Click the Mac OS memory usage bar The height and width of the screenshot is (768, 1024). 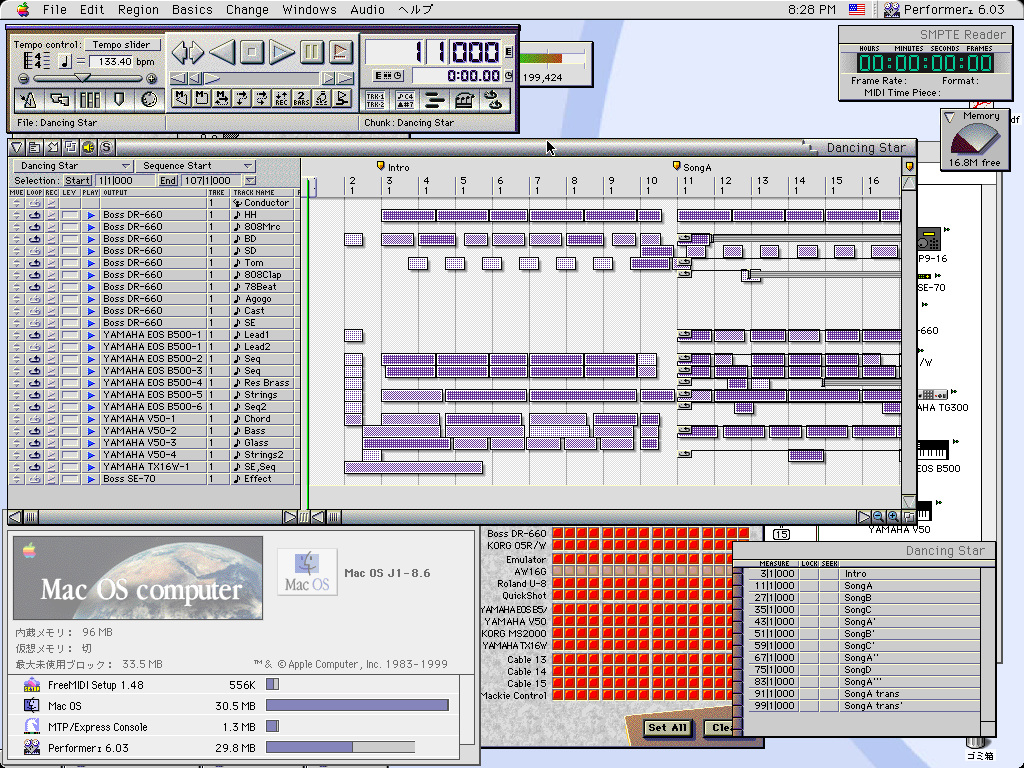coord(357,705)
